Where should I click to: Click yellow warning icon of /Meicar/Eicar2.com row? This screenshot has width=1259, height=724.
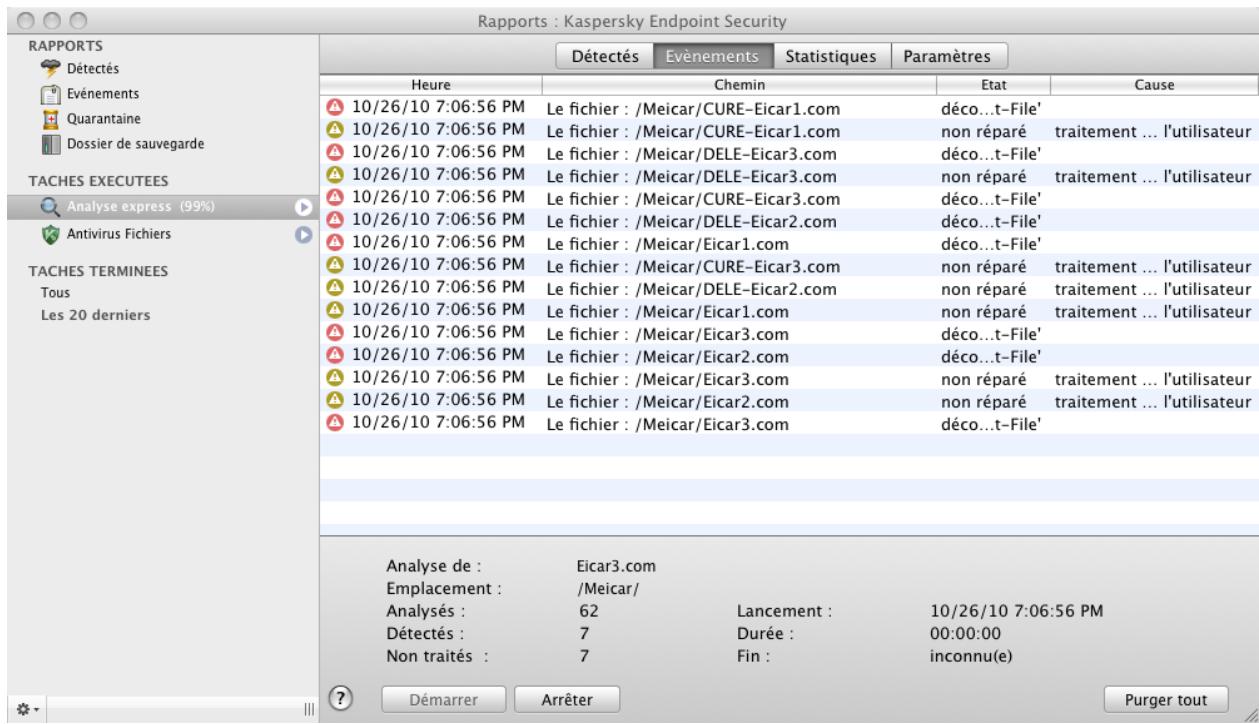tap(333, 399)
